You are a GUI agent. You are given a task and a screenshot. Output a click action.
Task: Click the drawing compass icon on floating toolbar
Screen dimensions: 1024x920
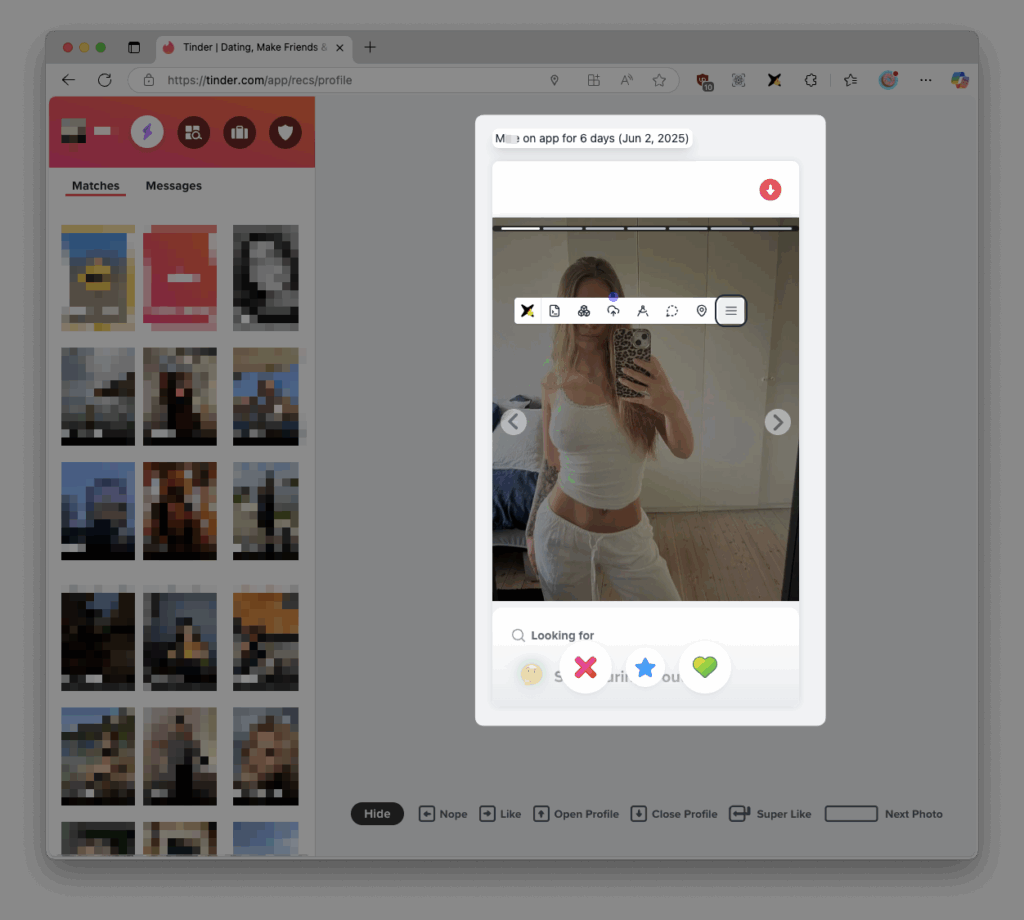(x=643, y=311)
